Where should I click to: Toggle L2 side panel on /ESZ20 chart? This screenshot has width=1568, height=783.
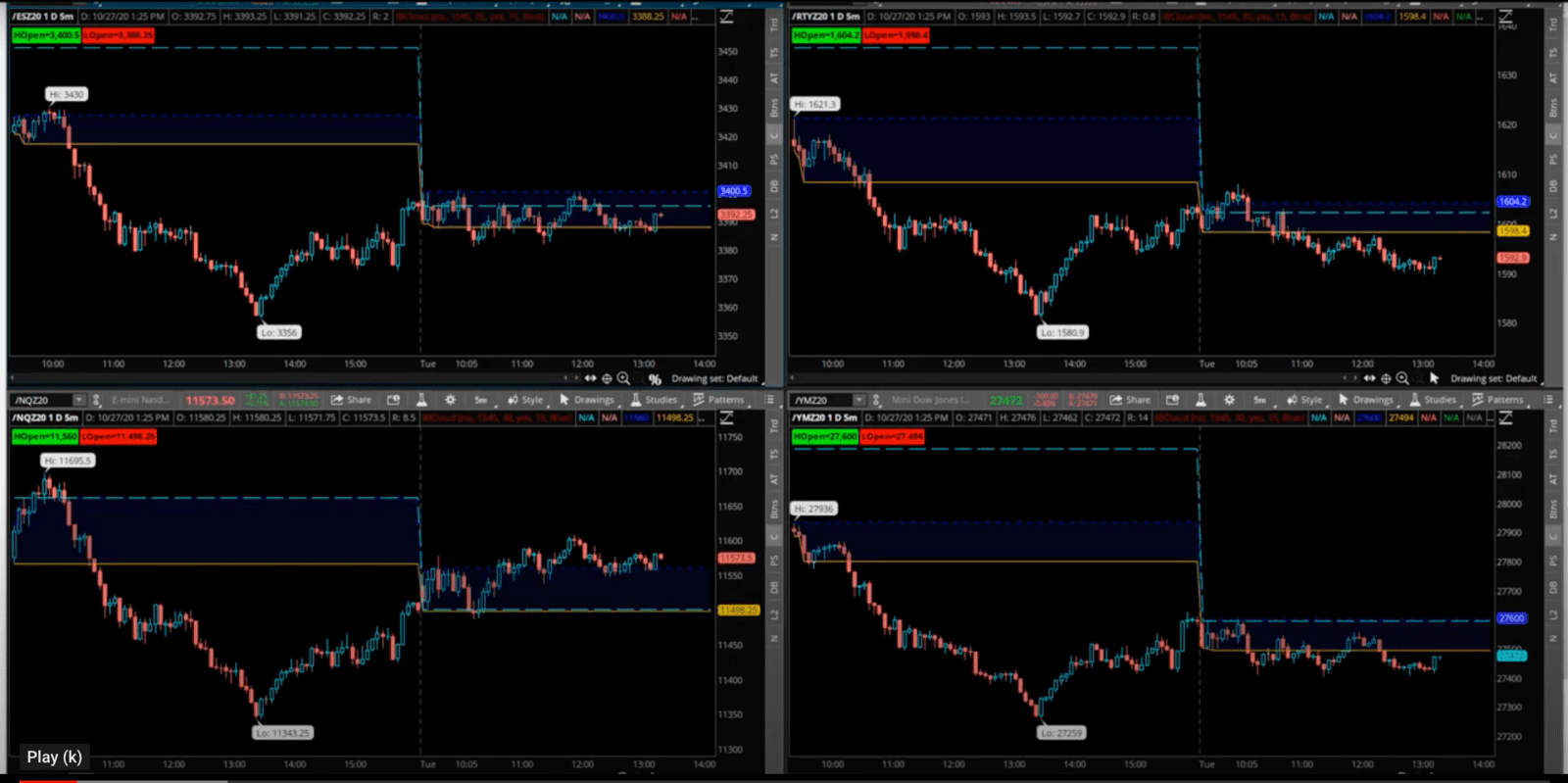pyautogui.click(x=773, y=213)
